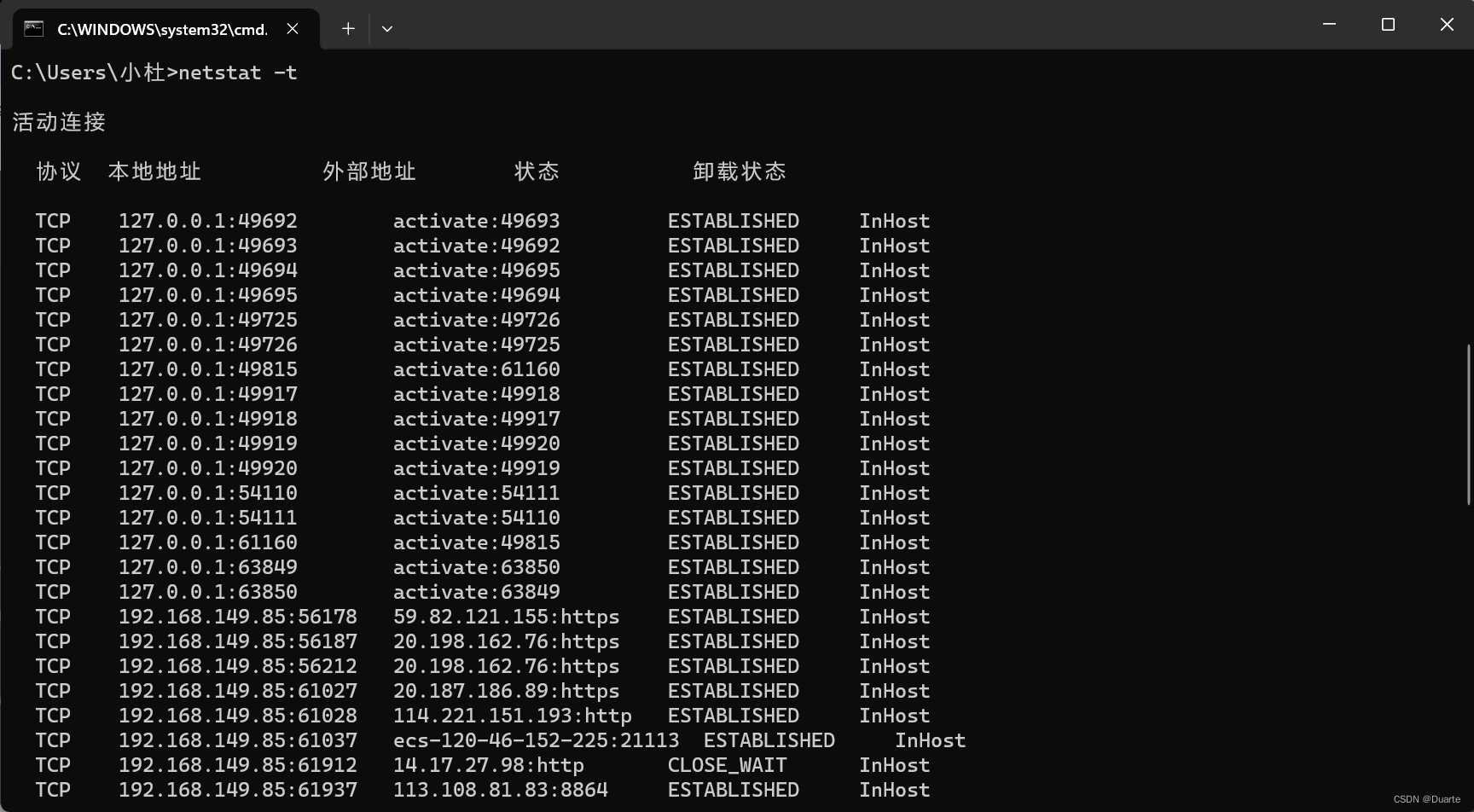
Task: Click the CSDN @Duarte watermark
Action: tap(1426, 799)
